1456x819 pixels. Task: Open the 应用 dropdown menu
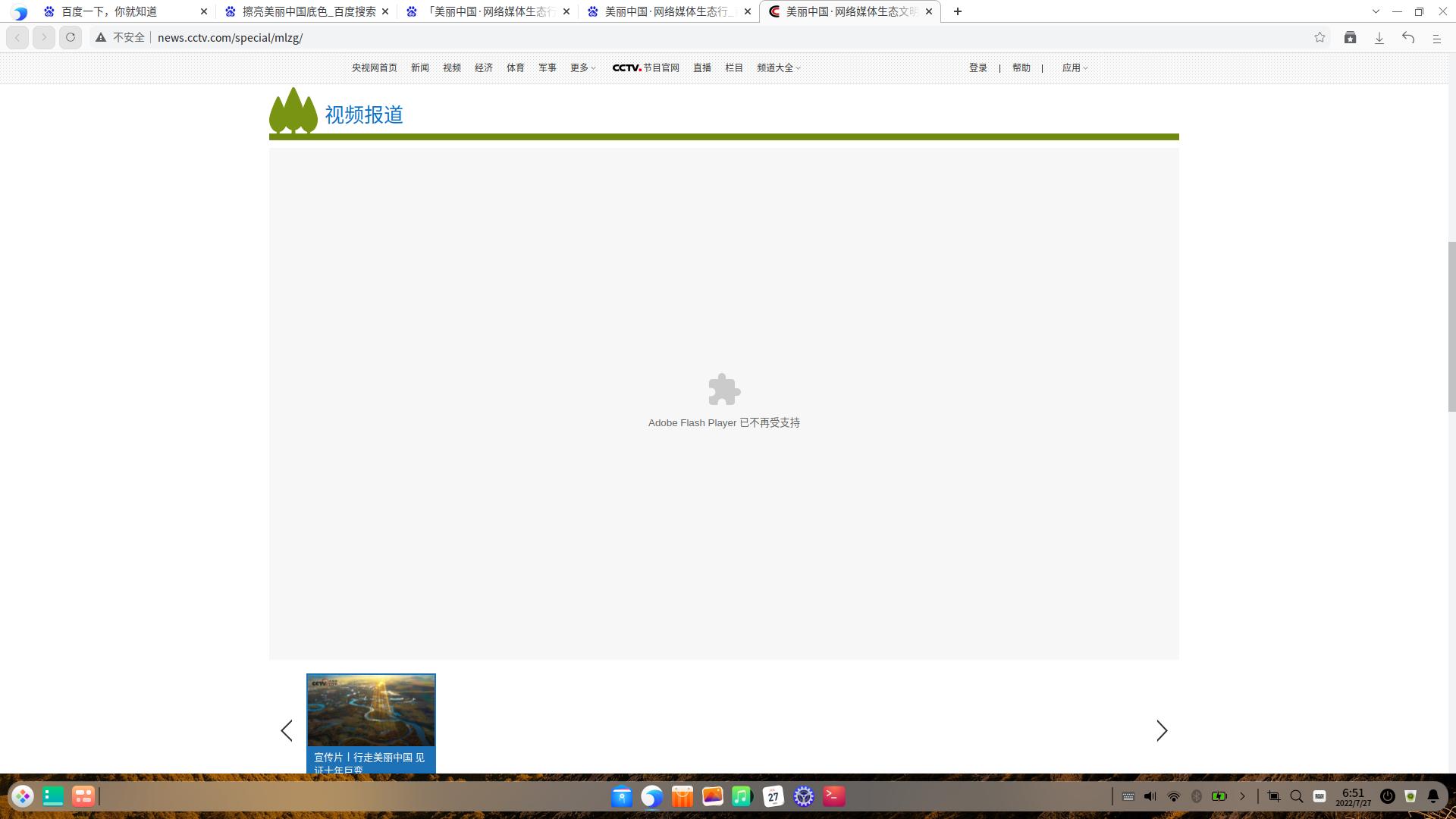[x=1074, y=67]
